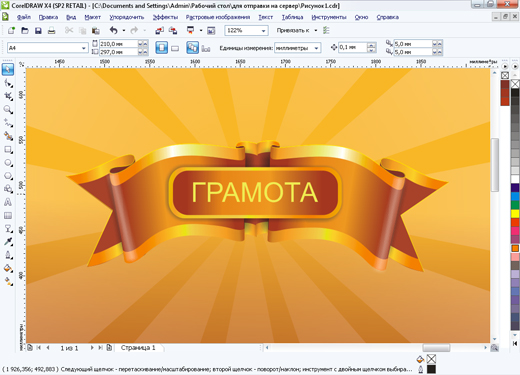
Task: Create a new document
Action: pyautogui.click(x=11, y=30)
